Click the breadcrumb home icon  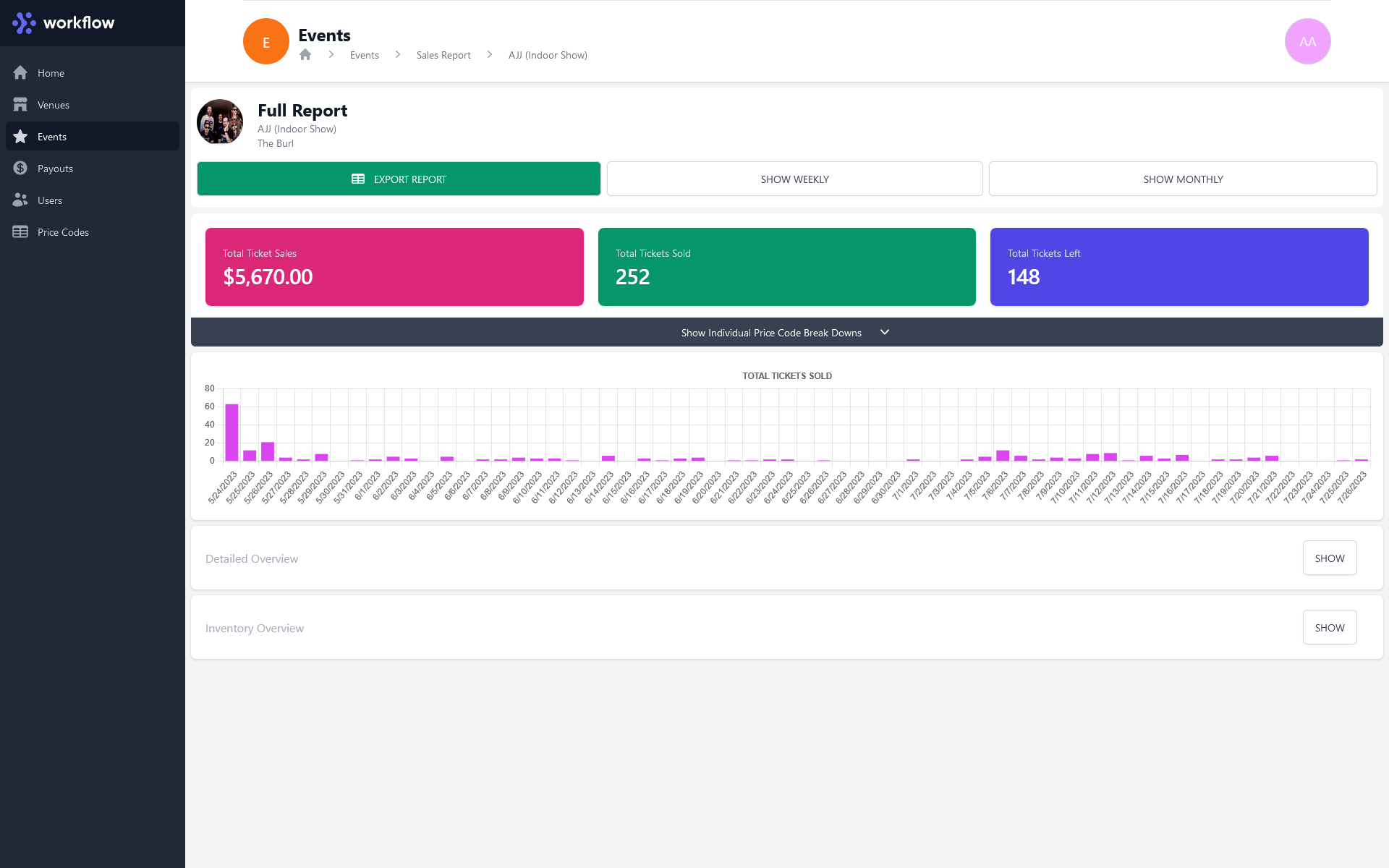pyautogui.click(x=305, y=55)
